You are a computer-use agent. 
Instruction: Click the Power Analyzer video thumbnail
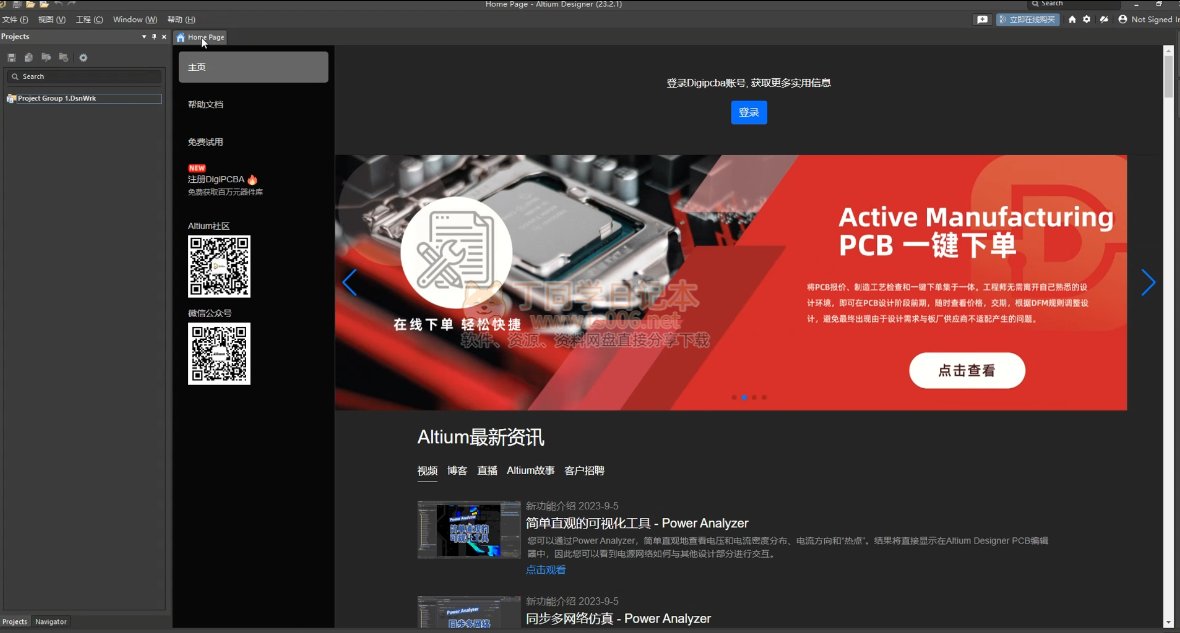[x=468, y=529]
